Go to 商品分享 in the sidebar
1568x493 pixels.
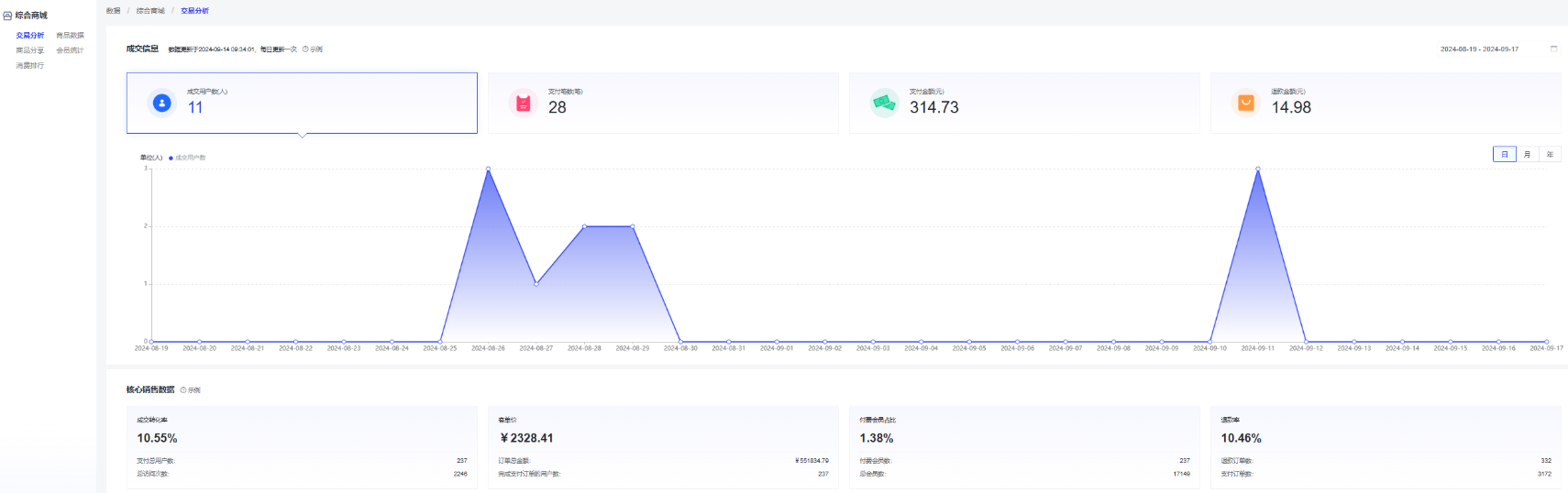click(x=29, y=50)
